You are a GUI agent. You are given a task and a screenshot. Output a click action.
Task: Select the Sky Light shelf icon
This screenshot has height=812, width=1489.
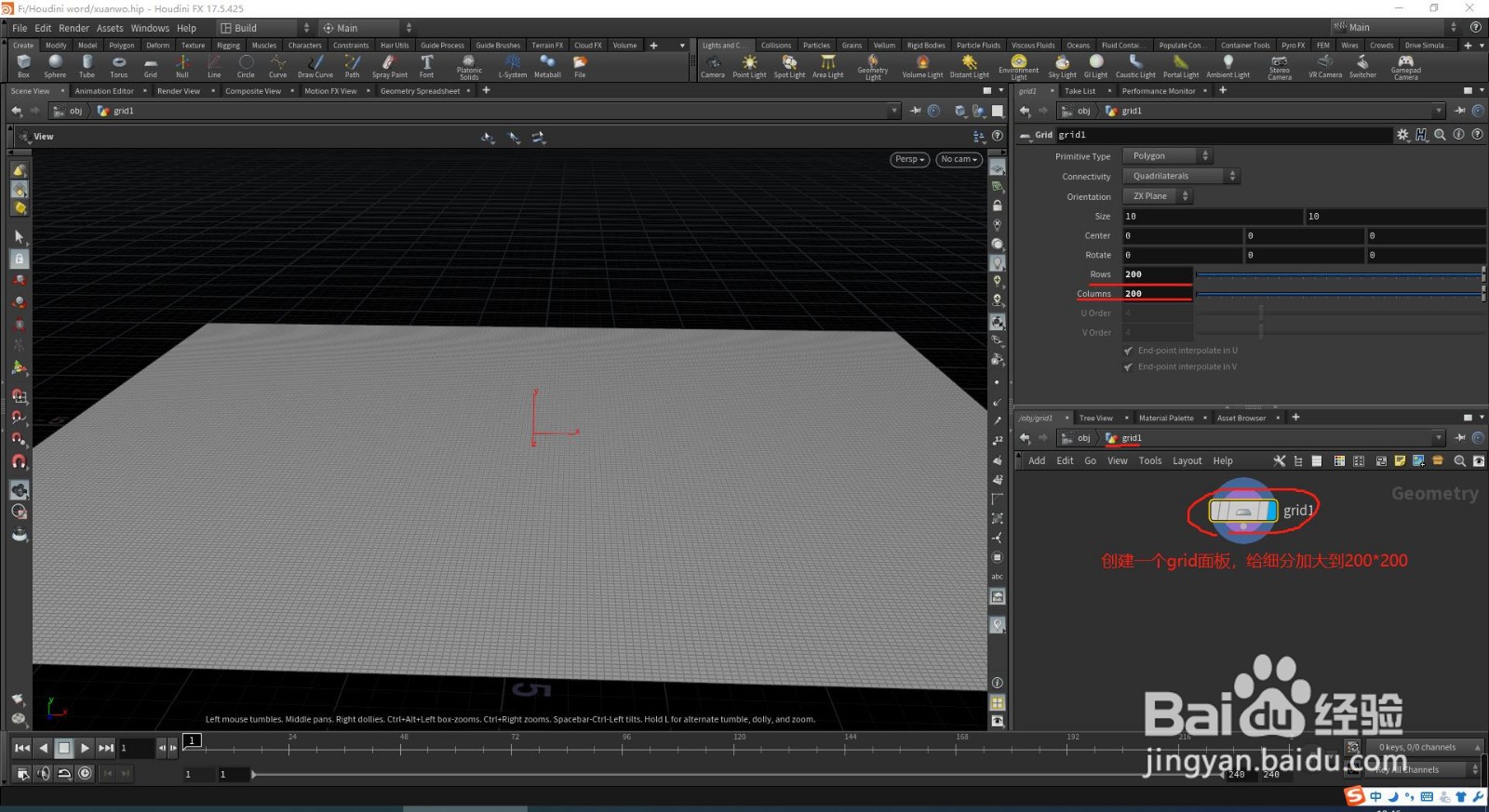tap(1062, 66)
